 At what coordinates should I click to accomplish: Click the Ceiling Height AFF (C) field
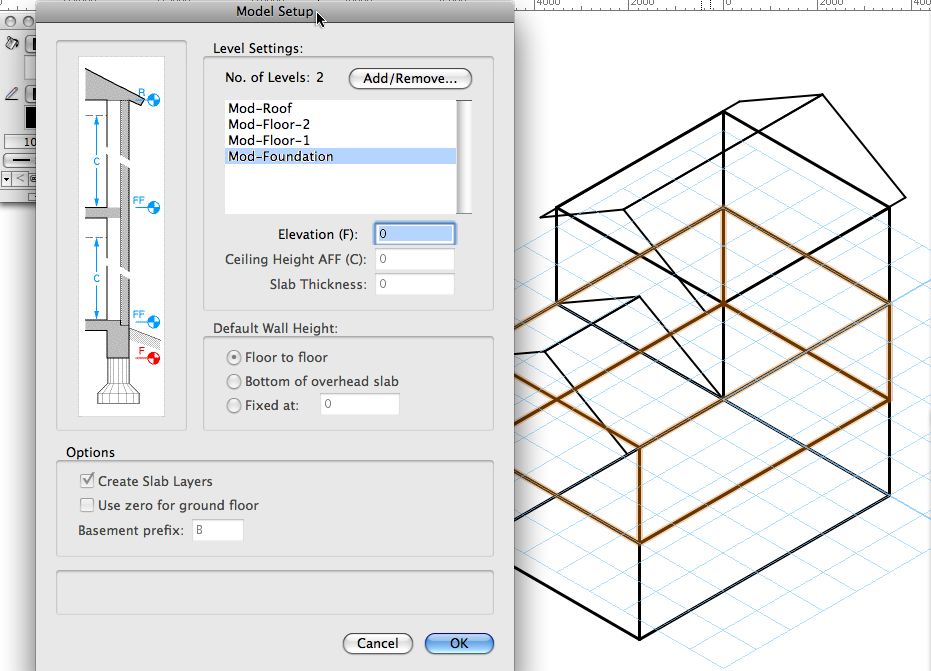(x=414, y=259)
